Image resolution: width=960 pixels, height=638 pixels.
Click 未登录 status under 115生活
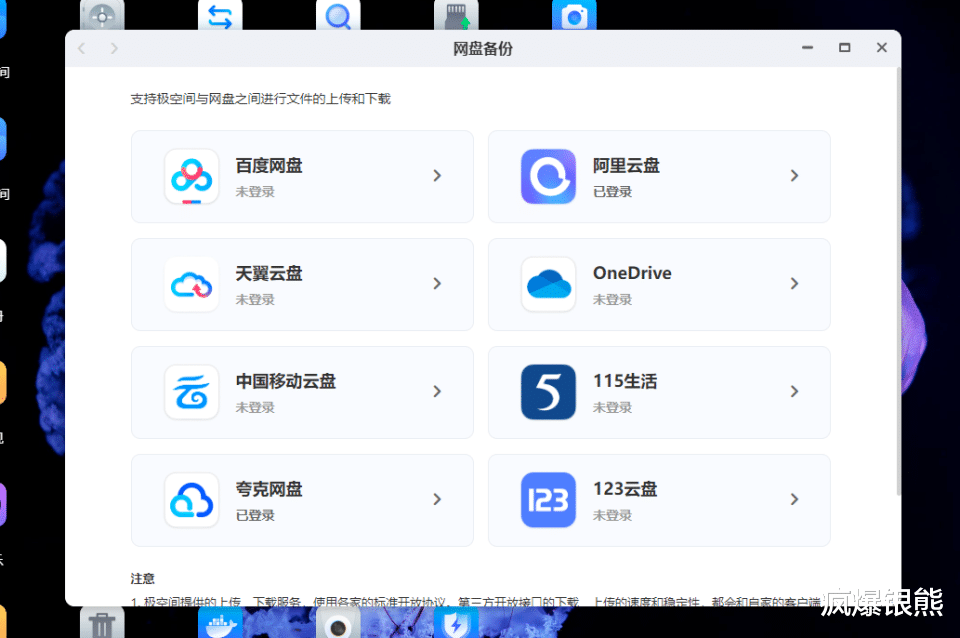[x=612, y=407]
